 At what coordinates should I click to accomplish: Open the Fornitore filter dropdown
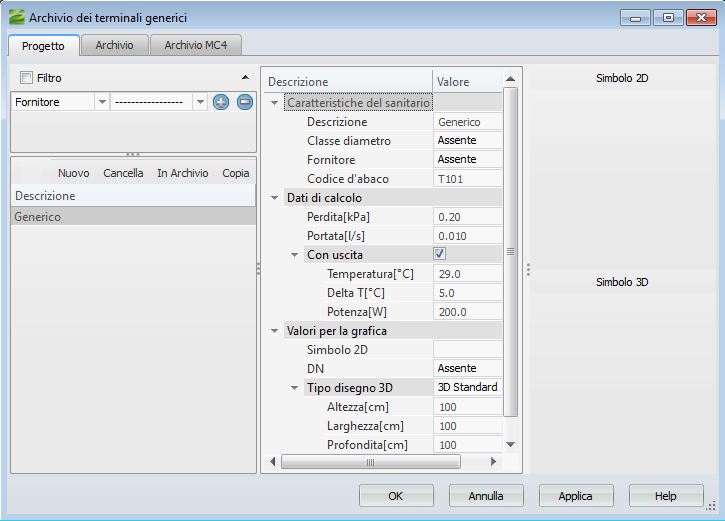coord(101,102)
